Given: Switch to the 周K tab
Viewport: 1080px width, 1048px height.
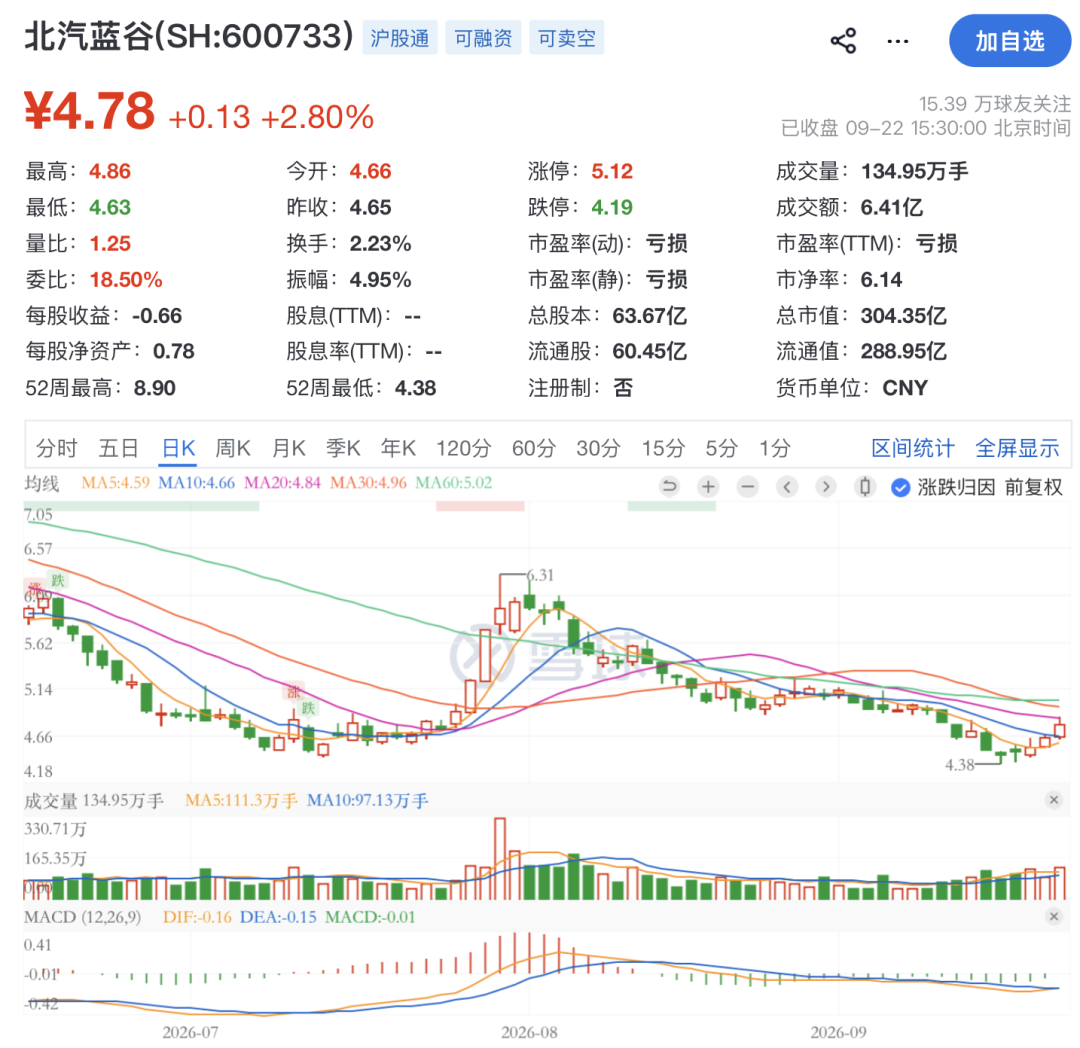Looking at the screenshot, I should tap(233, 448).
